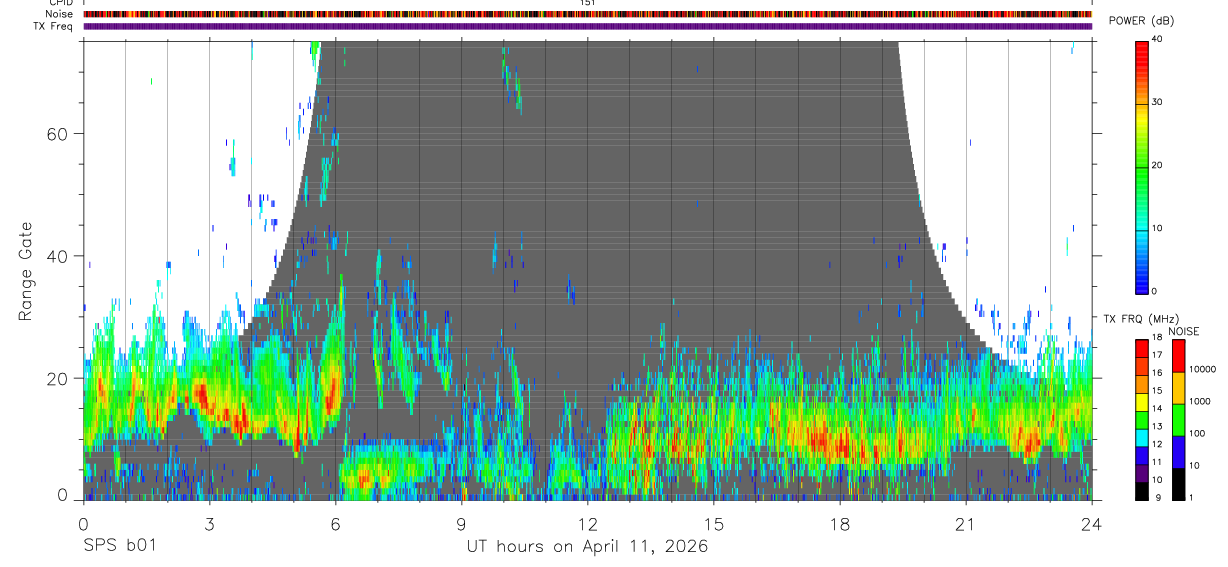Screen dimensions: 1228x567
Task: Click the '20' label on the POWER scale
Action: click(1158, 165)
